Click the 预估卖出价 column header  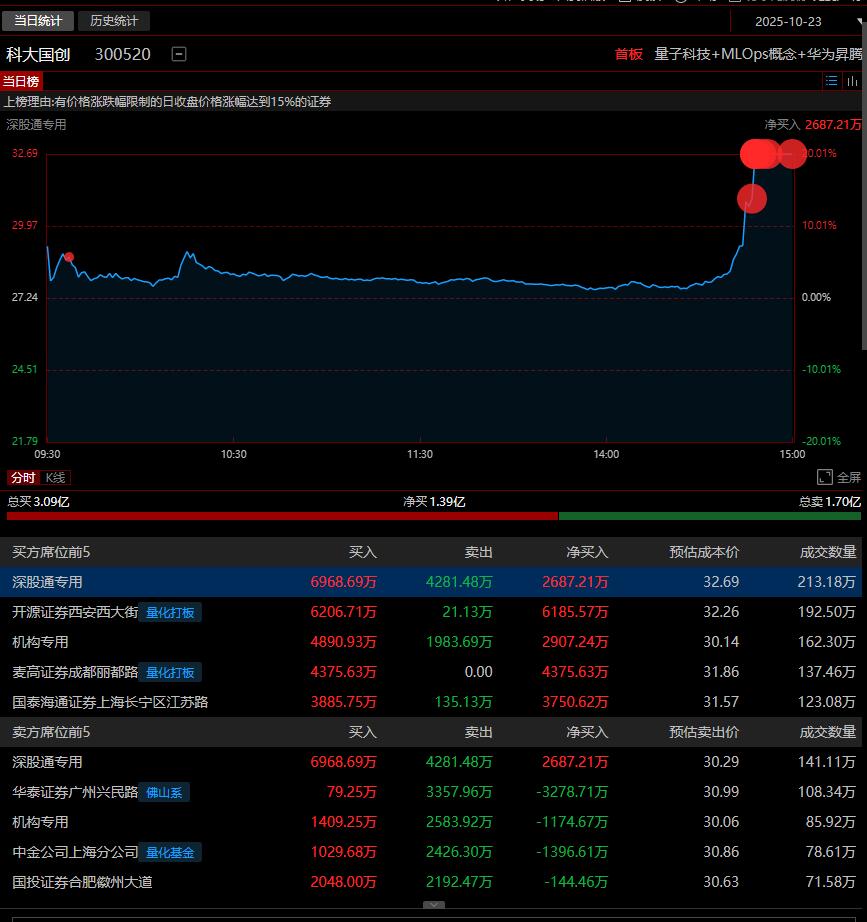pos(704,732)
